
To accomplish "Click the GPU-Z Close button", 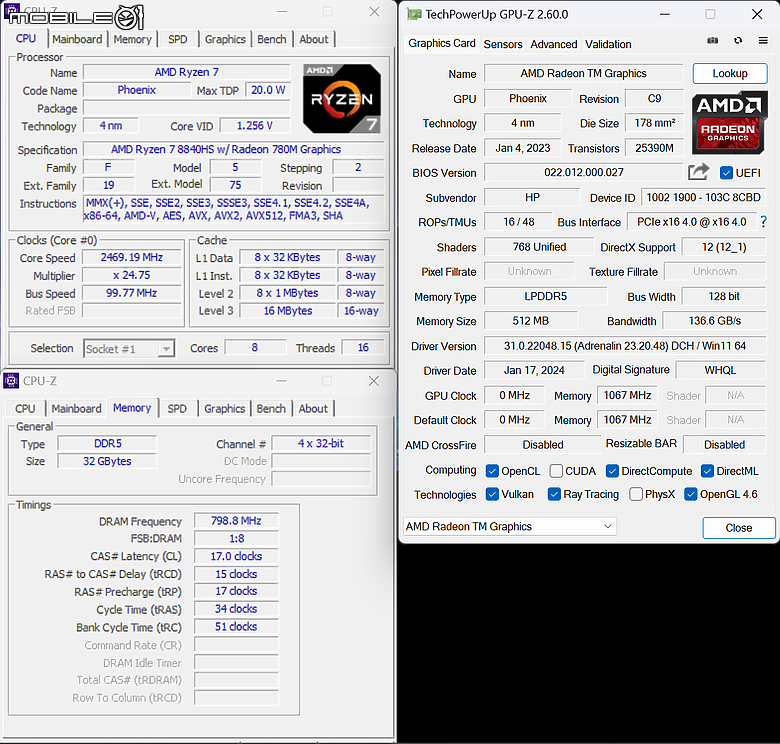I will click(x=739, y=528).
